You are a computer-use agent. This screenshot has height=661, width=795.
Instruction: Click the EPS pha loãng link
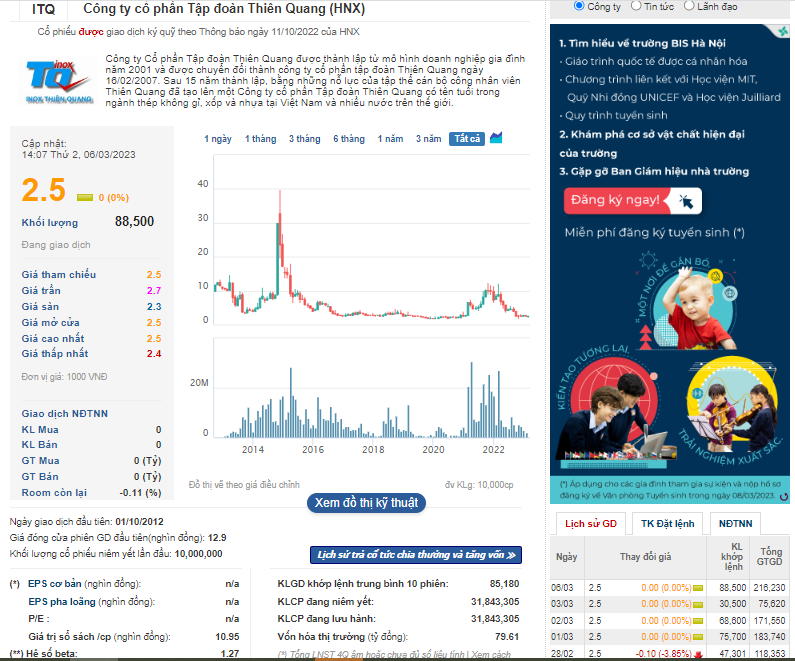(x=62, y=602)
